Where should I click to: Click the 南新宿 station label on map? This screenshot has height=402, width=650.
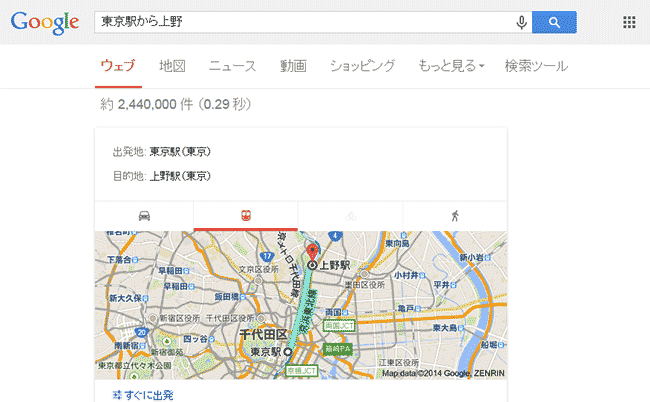[126, 346]
